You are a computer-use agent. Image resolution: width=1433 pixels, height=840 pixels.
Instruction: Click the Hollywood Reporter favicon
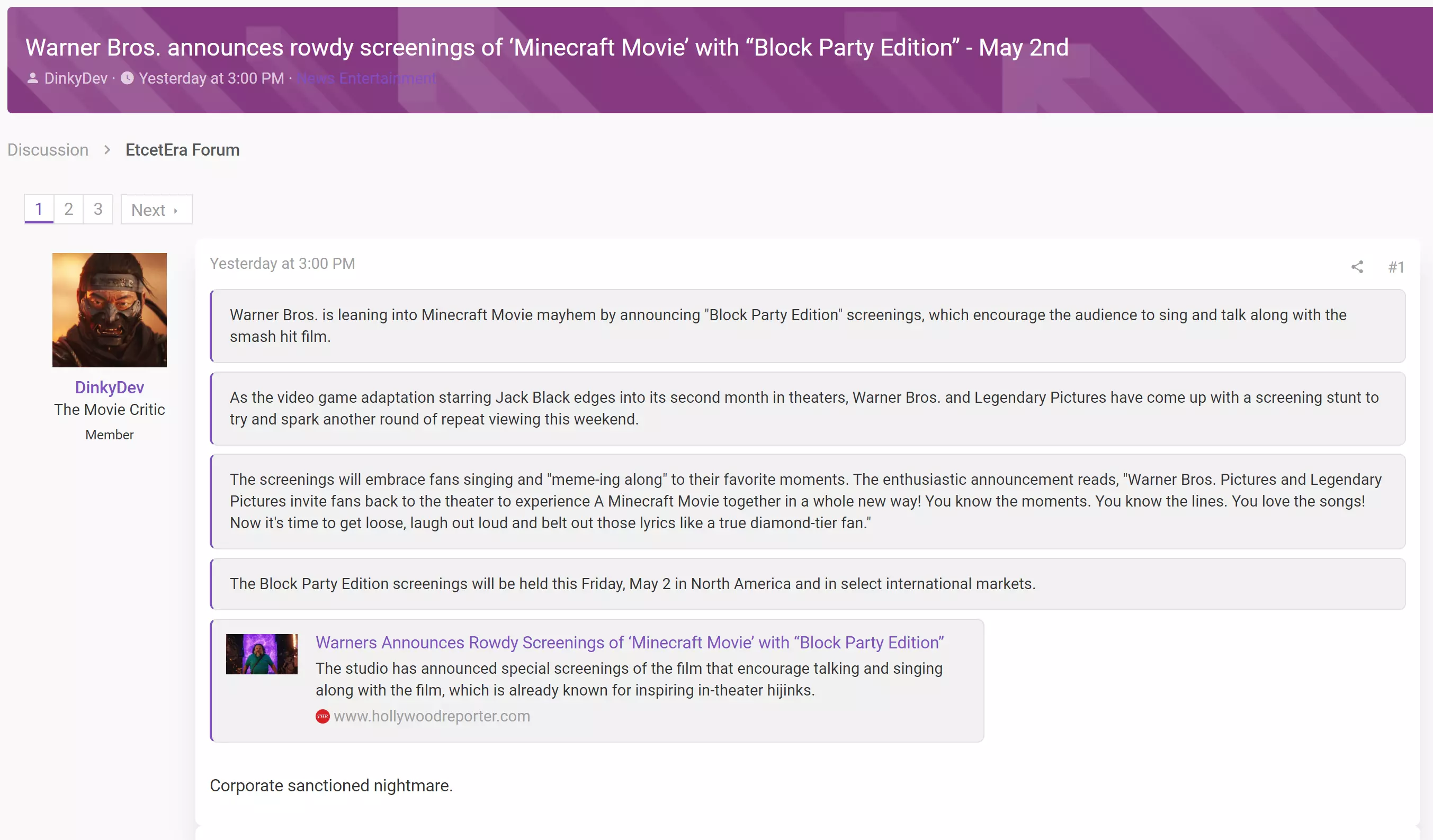[323, 716]
